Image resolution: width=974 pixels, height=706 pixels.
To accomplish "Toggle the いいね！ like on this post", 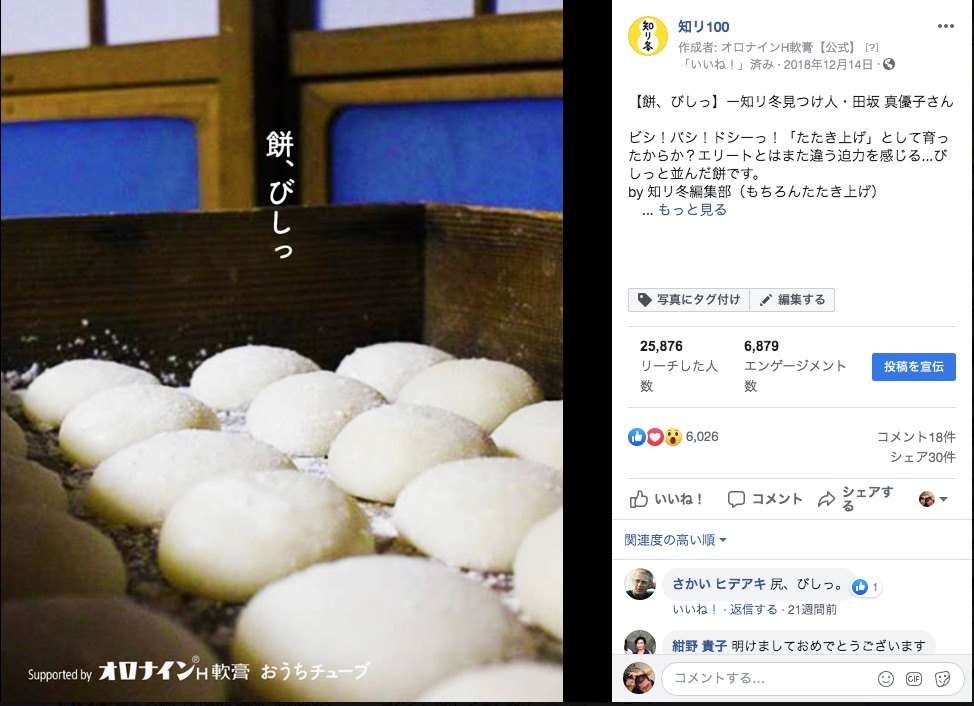I will (x=665, y=499).
